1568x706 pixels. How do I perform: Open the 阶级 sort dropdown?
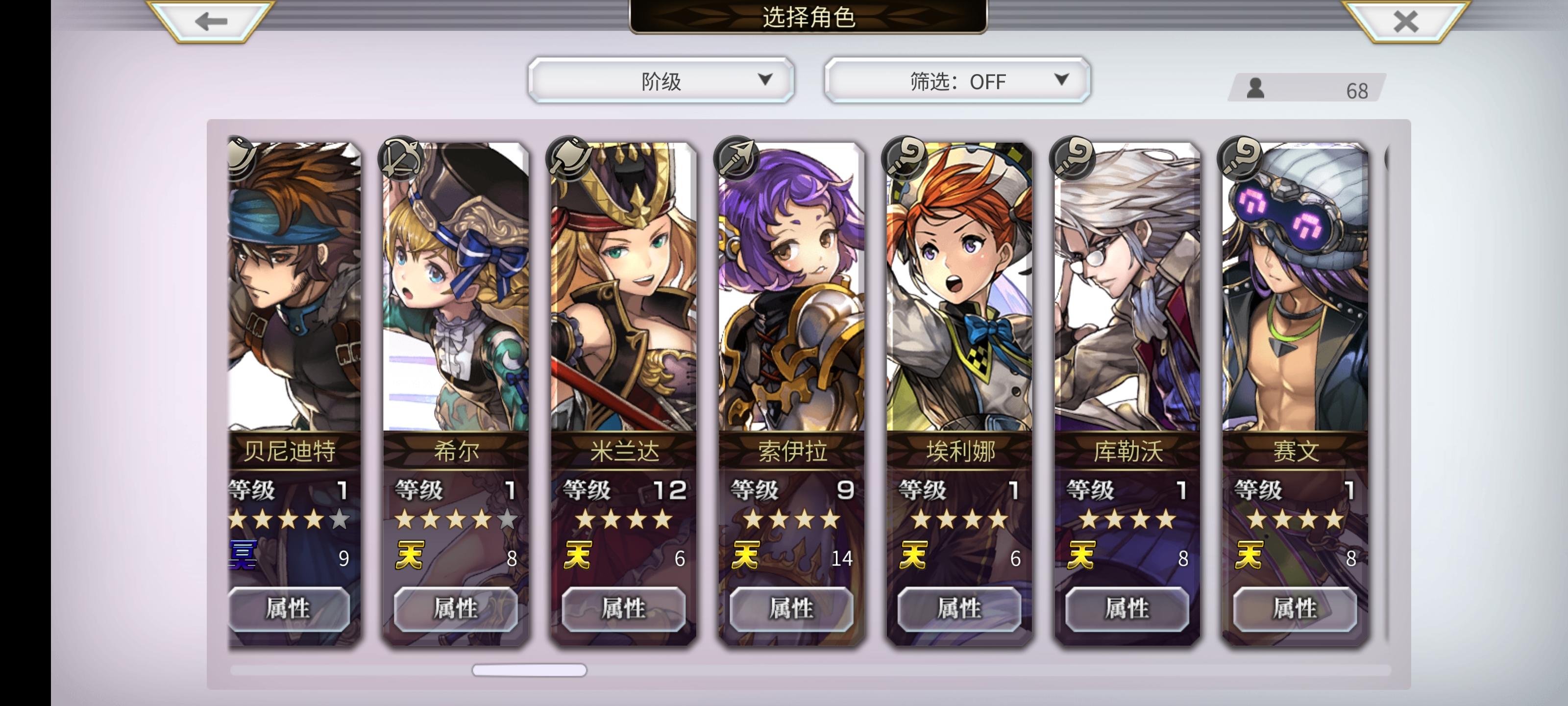pos(661,80)
